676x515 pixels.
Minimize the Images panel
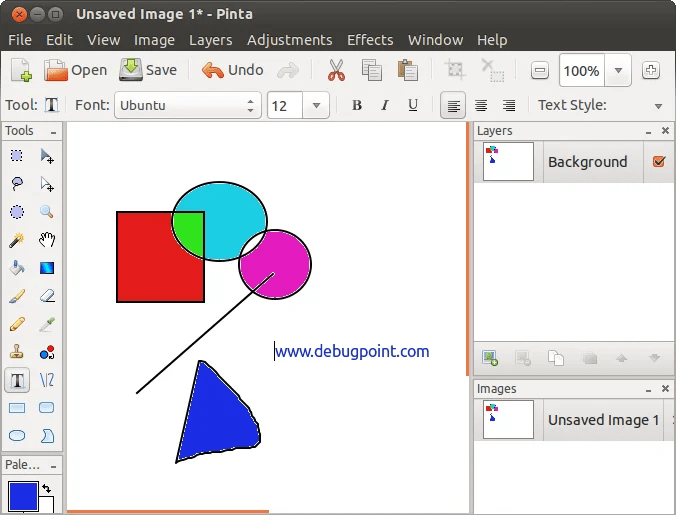point(648,389)
